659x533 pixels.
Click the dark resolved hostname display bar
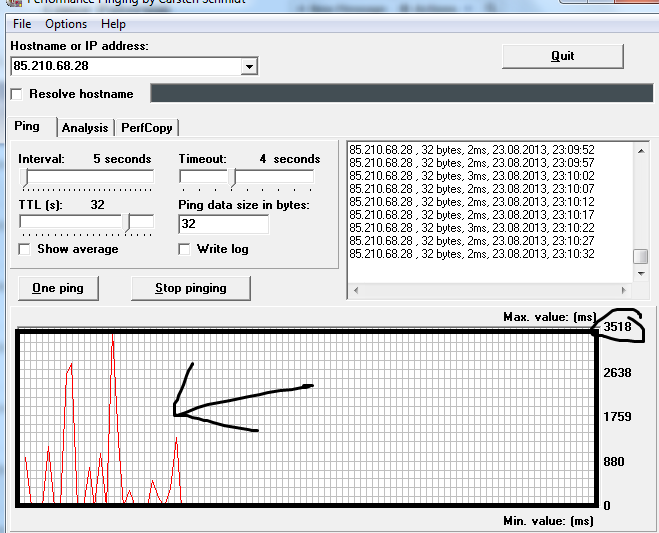tap(402, 93)
